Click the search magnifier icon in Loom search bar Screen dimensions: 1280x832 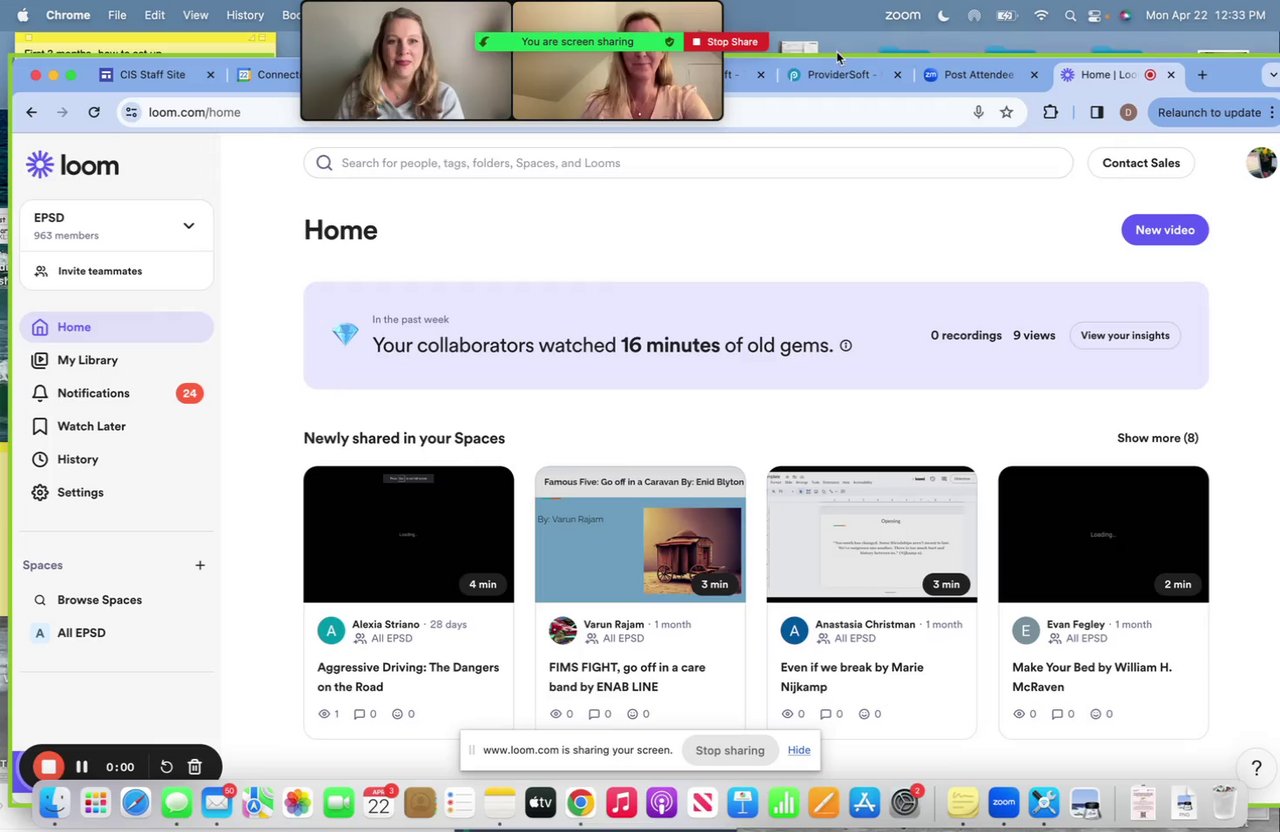click(x=324, y=163)
